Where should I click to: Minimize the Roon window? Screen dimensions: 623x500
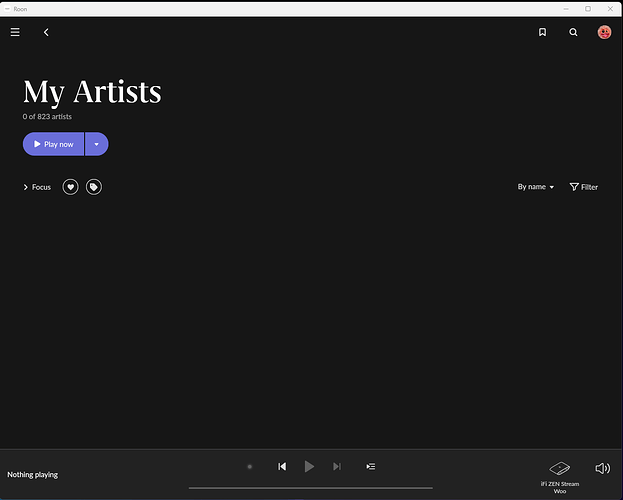(566, 9)
